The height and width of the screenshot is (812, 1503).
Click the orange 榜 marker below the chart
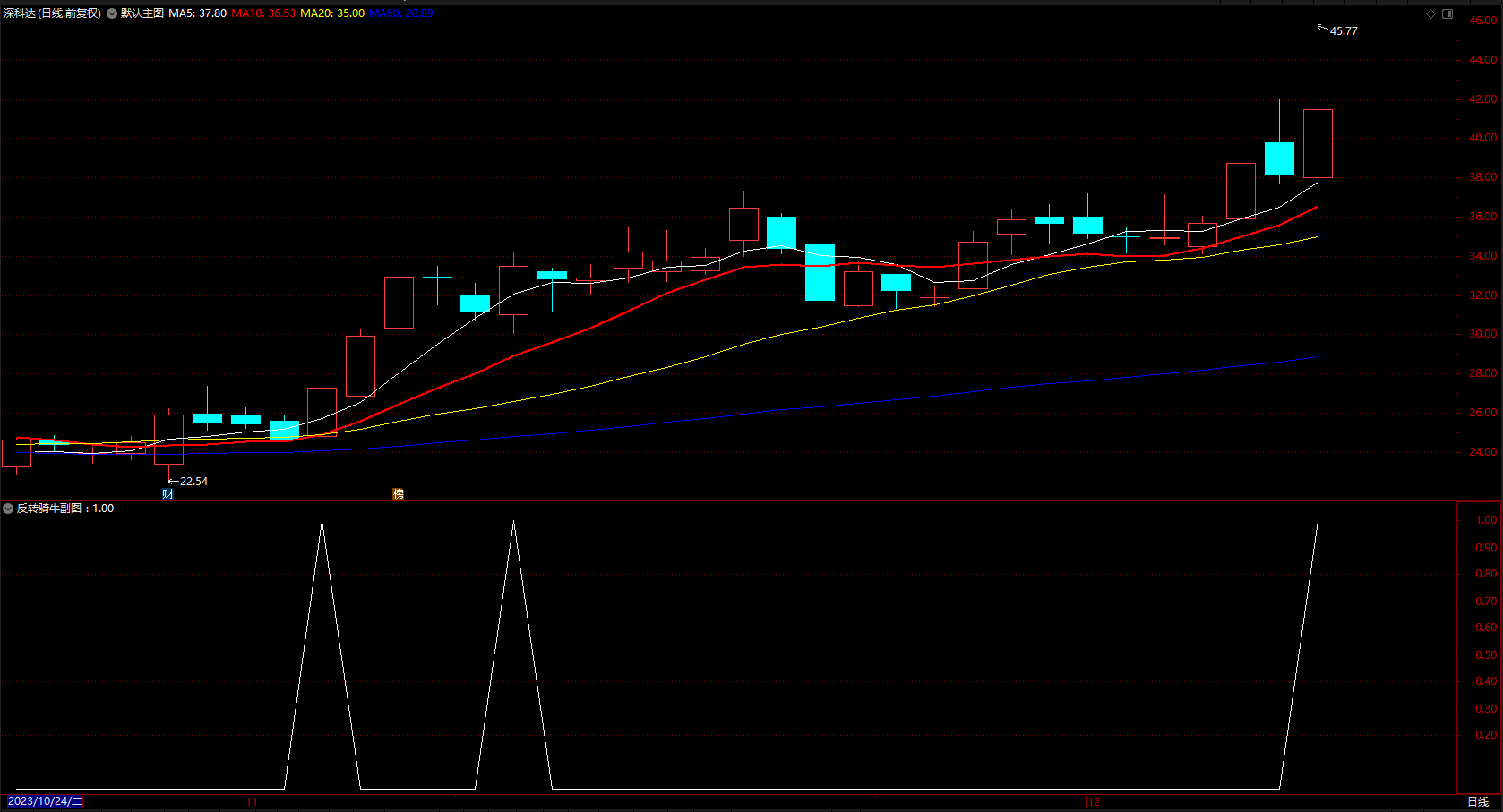click(x=398, y=494)
